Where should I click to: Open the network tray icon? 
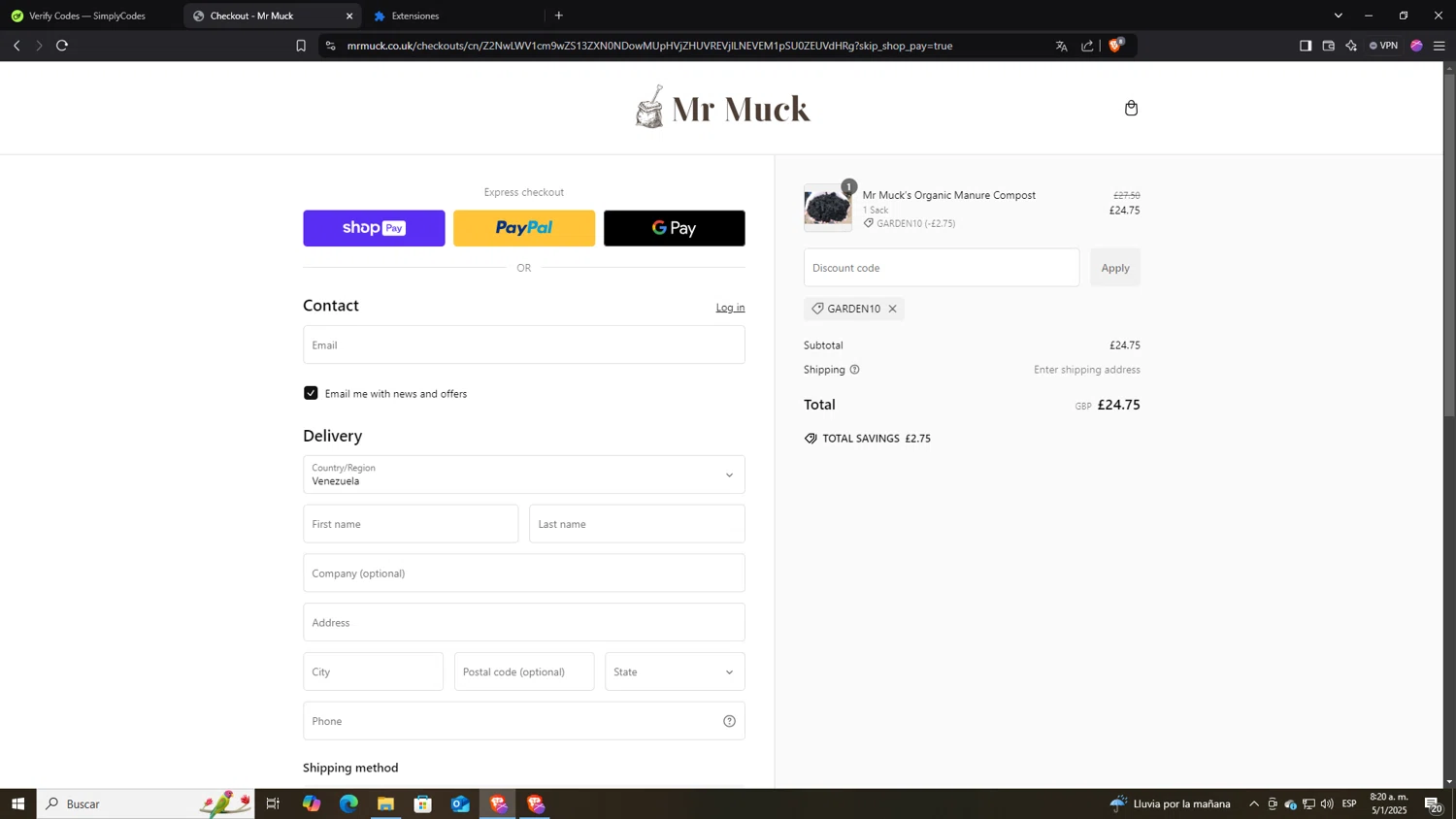point(1308,803)
